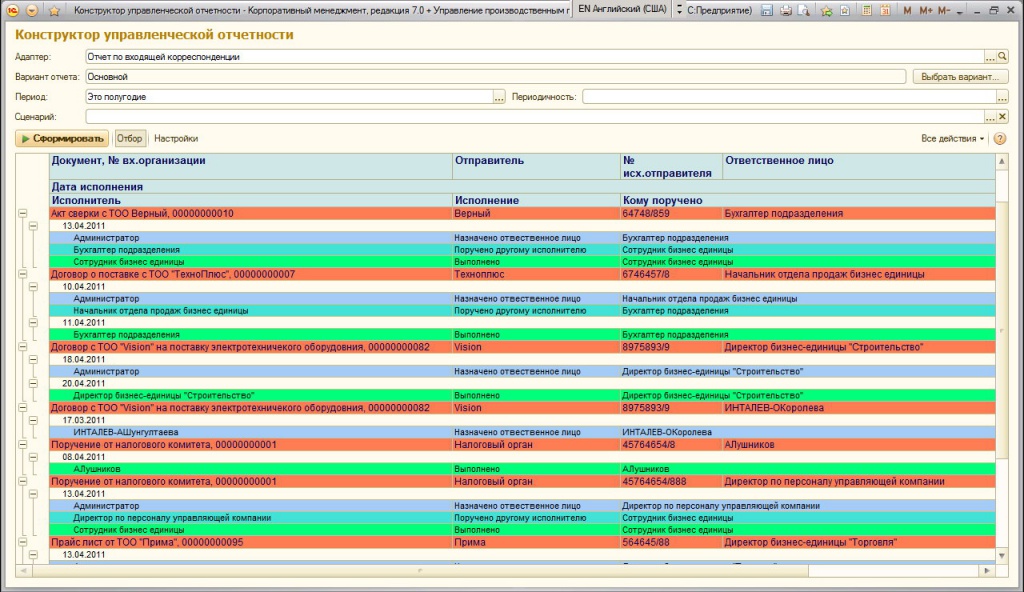
Task: Click the magnifier icon in Адаптер field
Action: point(1002,57)
